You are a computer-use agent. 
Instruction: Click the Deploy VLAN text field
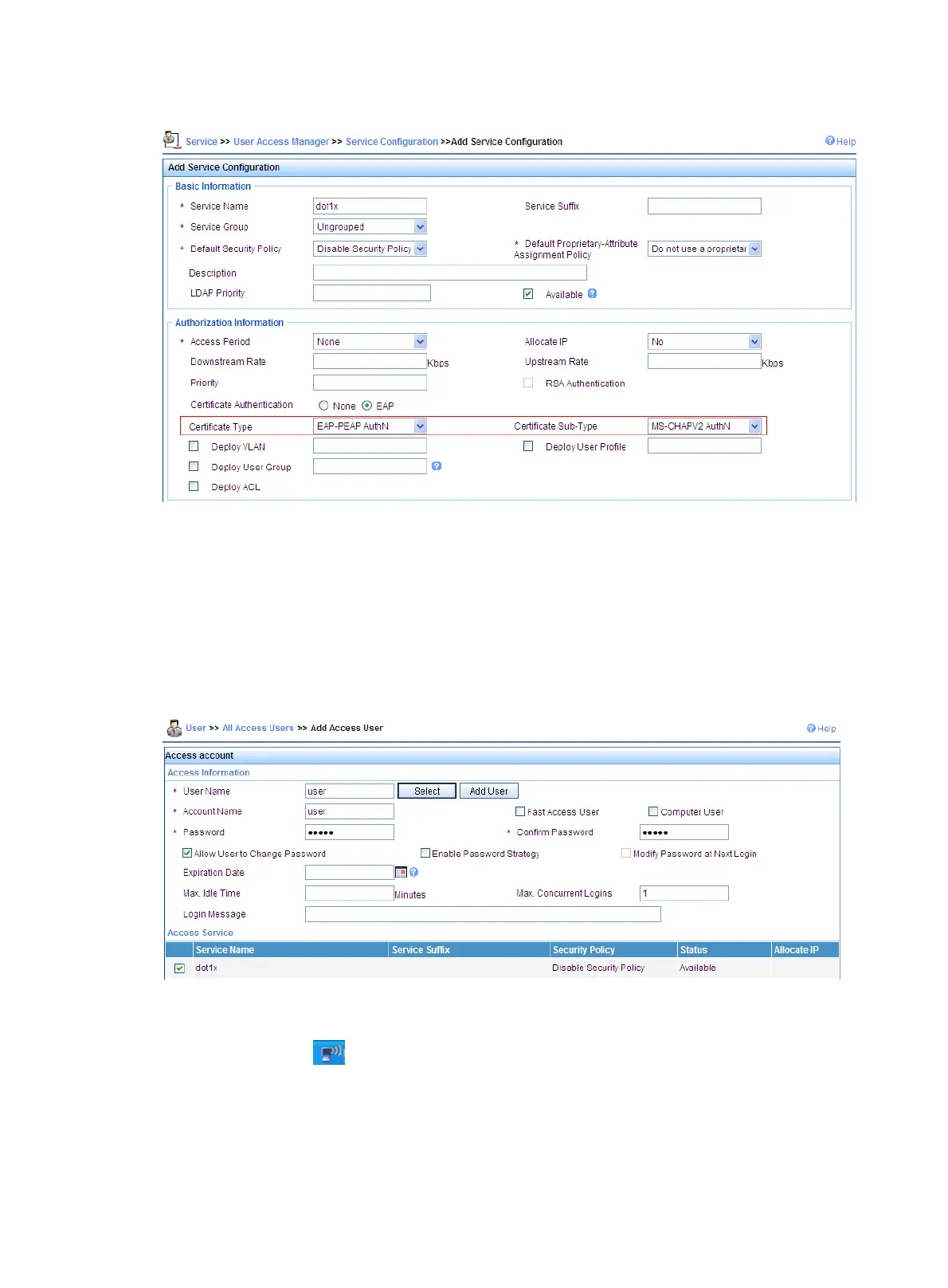point(370,446)
